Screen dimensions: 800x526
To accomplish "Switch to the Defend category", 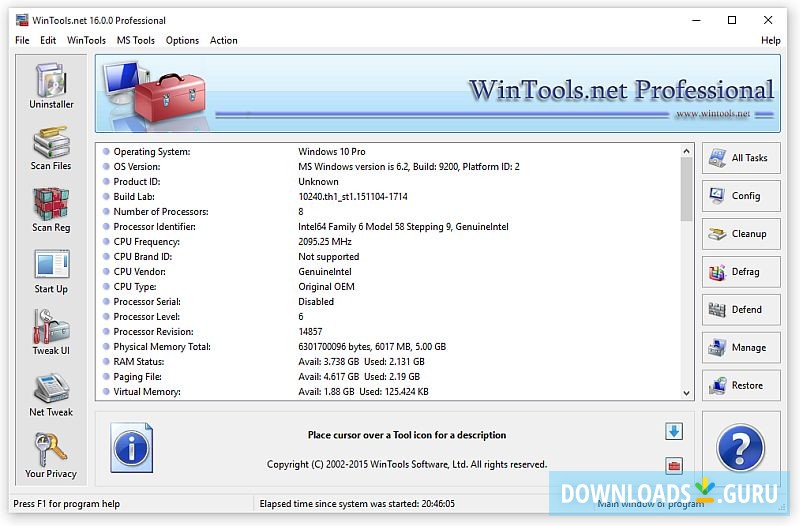I will pyautogui.click(x=741, y=310).
